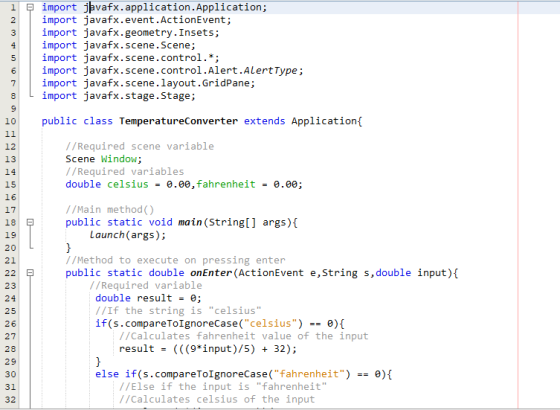Image resolution: width=560 pixels, height=410 pixels.
Task: Collapse the main method fold at line 18
Action: [30, 222]
